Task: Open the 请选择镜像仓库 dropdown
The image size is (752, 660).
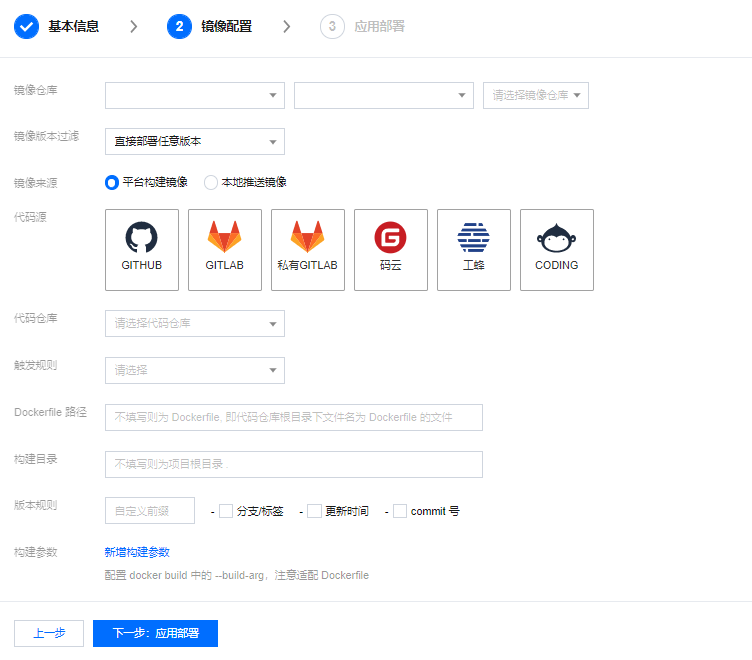Action: (x=536, y=95)
